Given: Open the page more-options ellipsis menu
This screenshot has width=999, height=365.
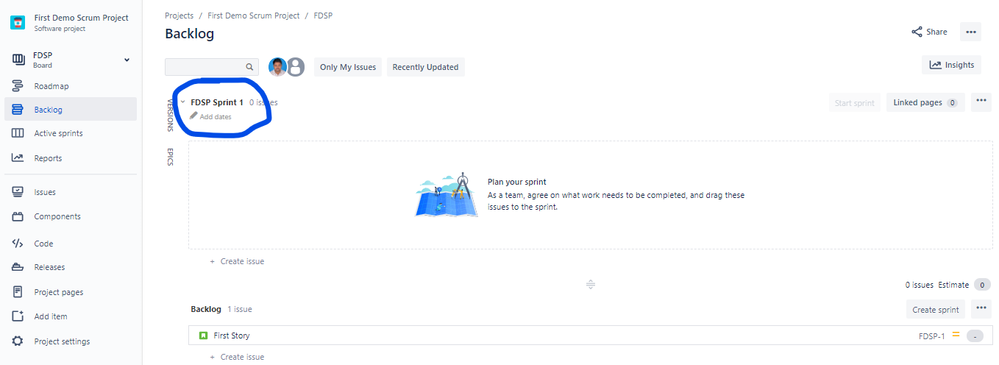Looking at the screenshot, I should 970,32.
